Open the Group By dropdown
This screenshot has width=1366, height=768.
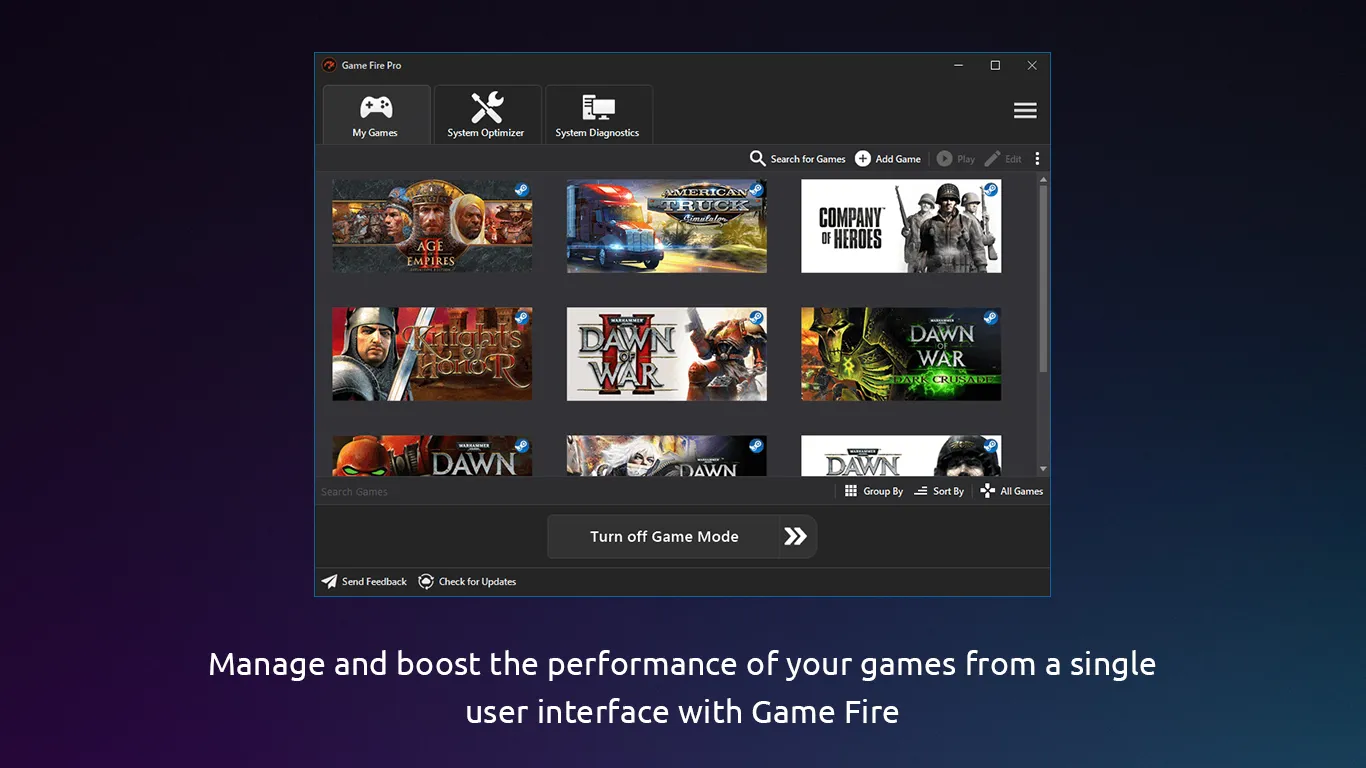(x=874, y=491)
